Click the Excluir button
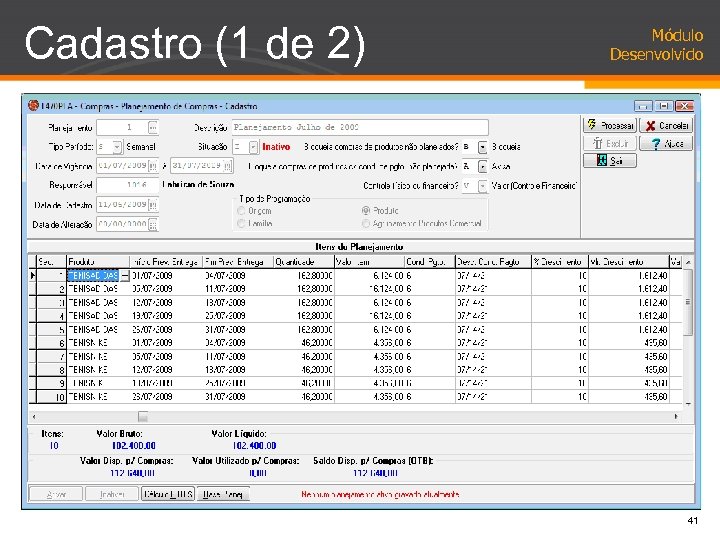 [x=610, y=143]
